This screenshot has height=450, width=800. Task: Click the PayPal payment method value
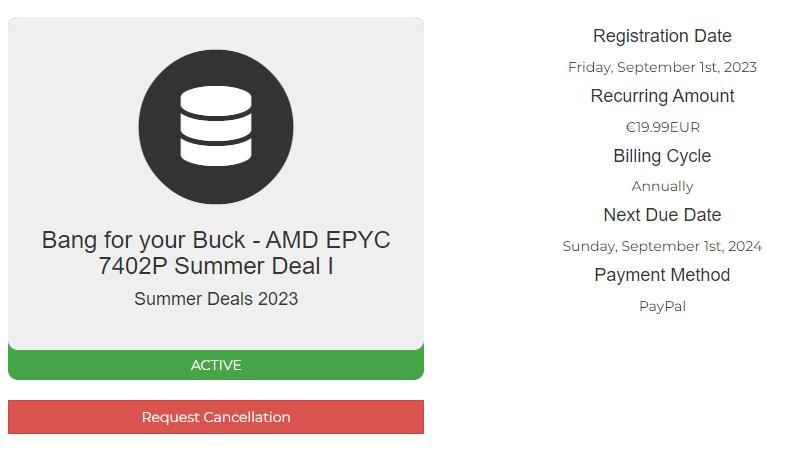(x=662, y=306)
